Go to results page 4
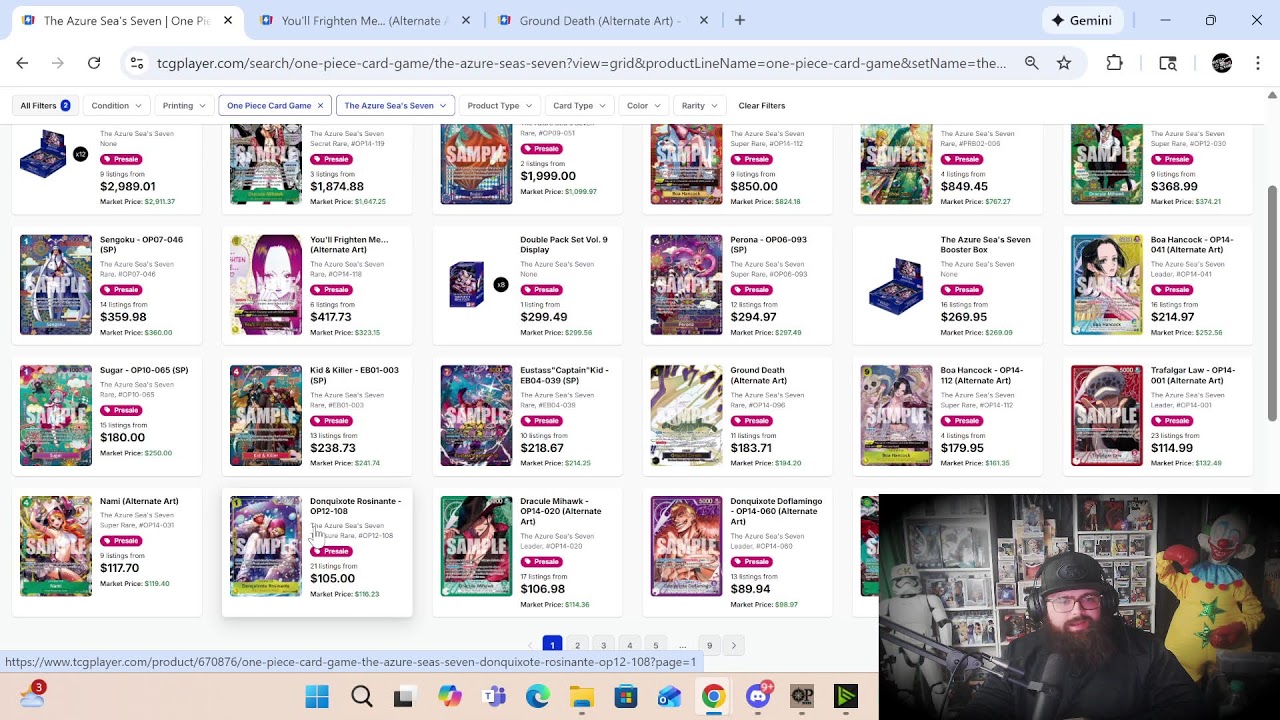1280x720 pixels. pos(629,646)
